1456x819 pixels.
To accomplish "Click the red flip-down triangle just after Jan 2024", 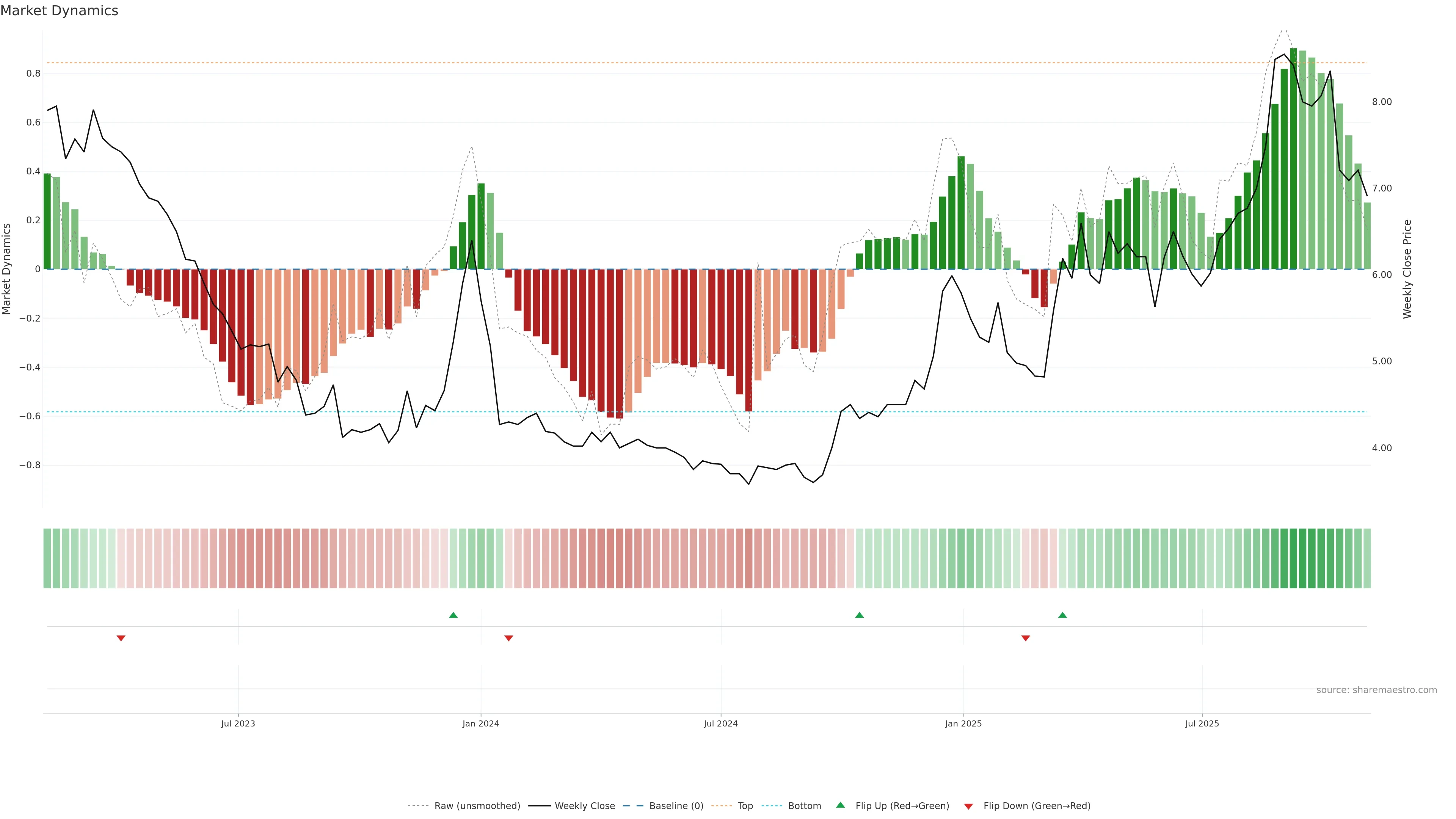I will [x=509, y=638].
